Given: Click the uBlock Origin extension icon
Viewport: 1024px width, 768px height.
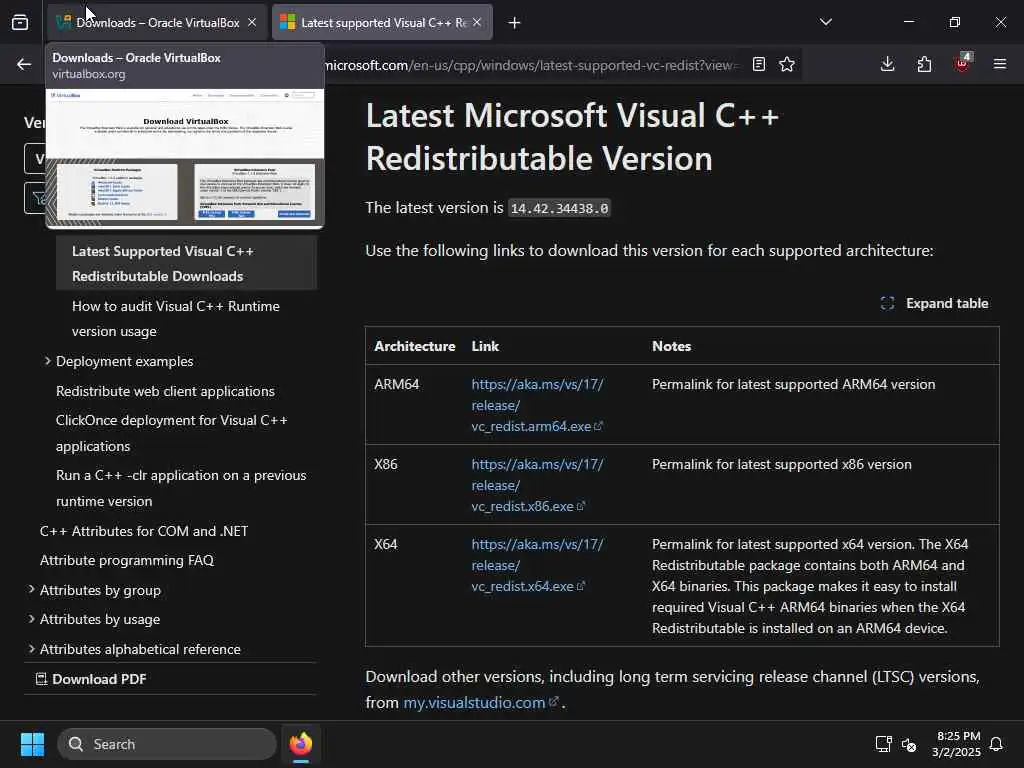Looking at the screenshot, I should (x=963, y=63).
